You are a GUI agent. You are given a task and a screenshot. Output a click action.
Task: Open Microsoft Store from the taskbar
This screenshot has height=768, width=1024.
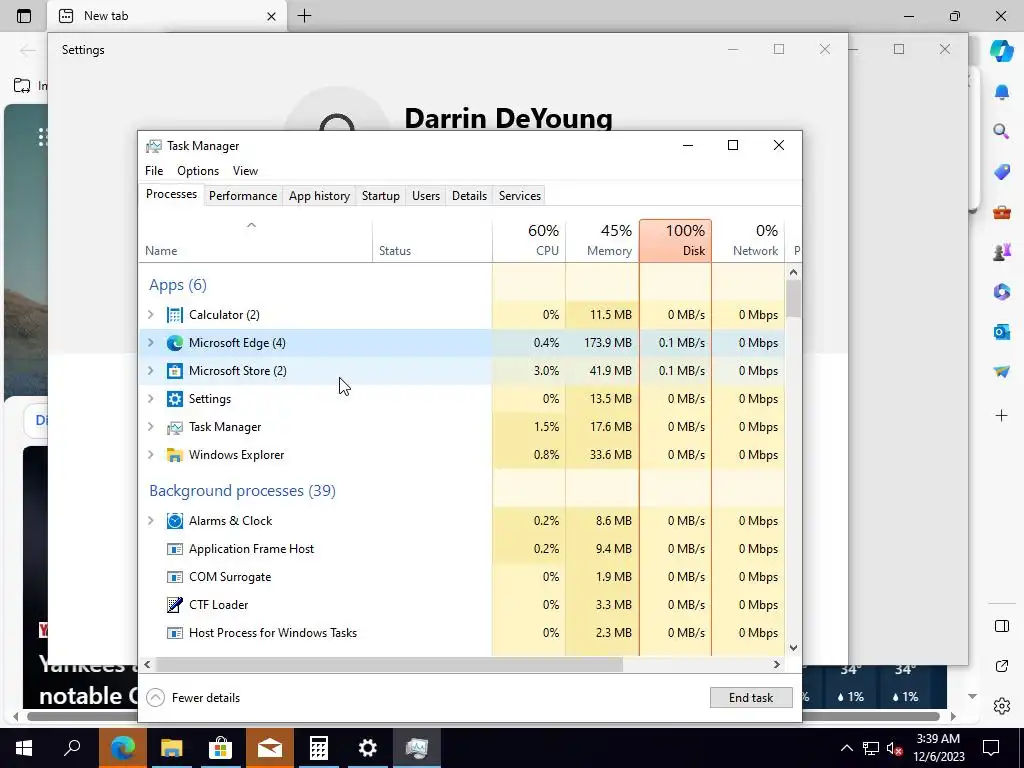click(x=221, y=748)
